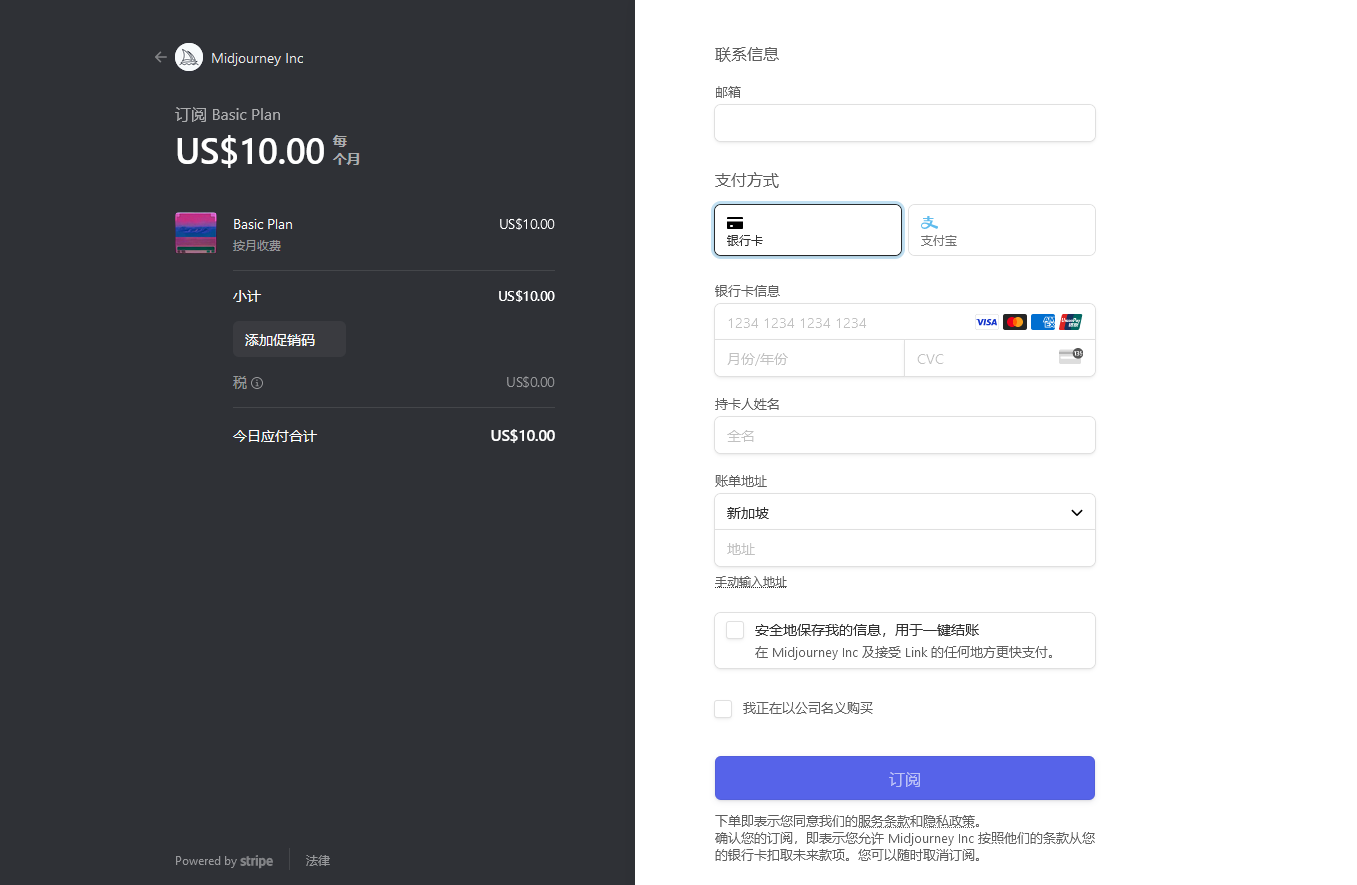
Task: Focus the 持卡人姓名 全名 field
Action: [x=905, y=435]
